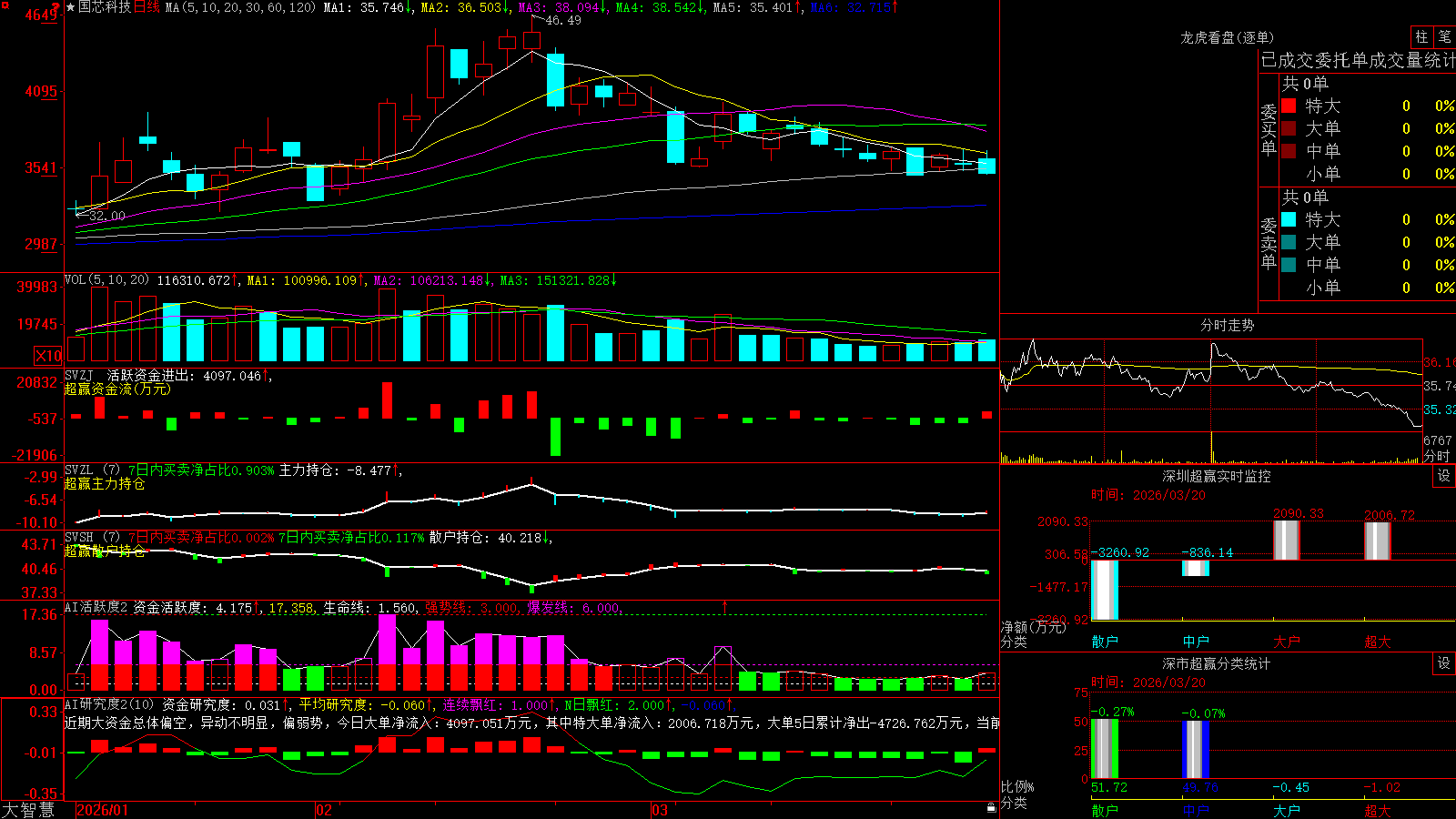Viewport: 1456px width, 819px height.
Task: Click the 散户 bar valued -3260.92
Action: (x=1105, y=590)
